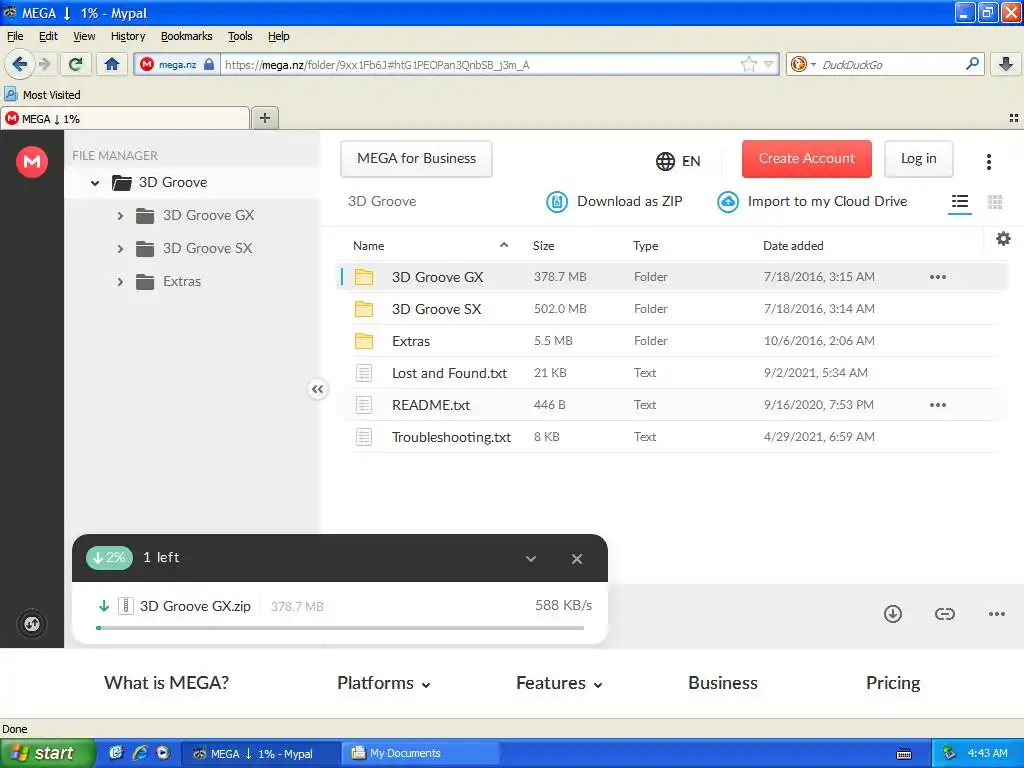Click the Download as ZIP icon
The width and height of the screenshot is (1024, 768).
[x=556, y=202]
